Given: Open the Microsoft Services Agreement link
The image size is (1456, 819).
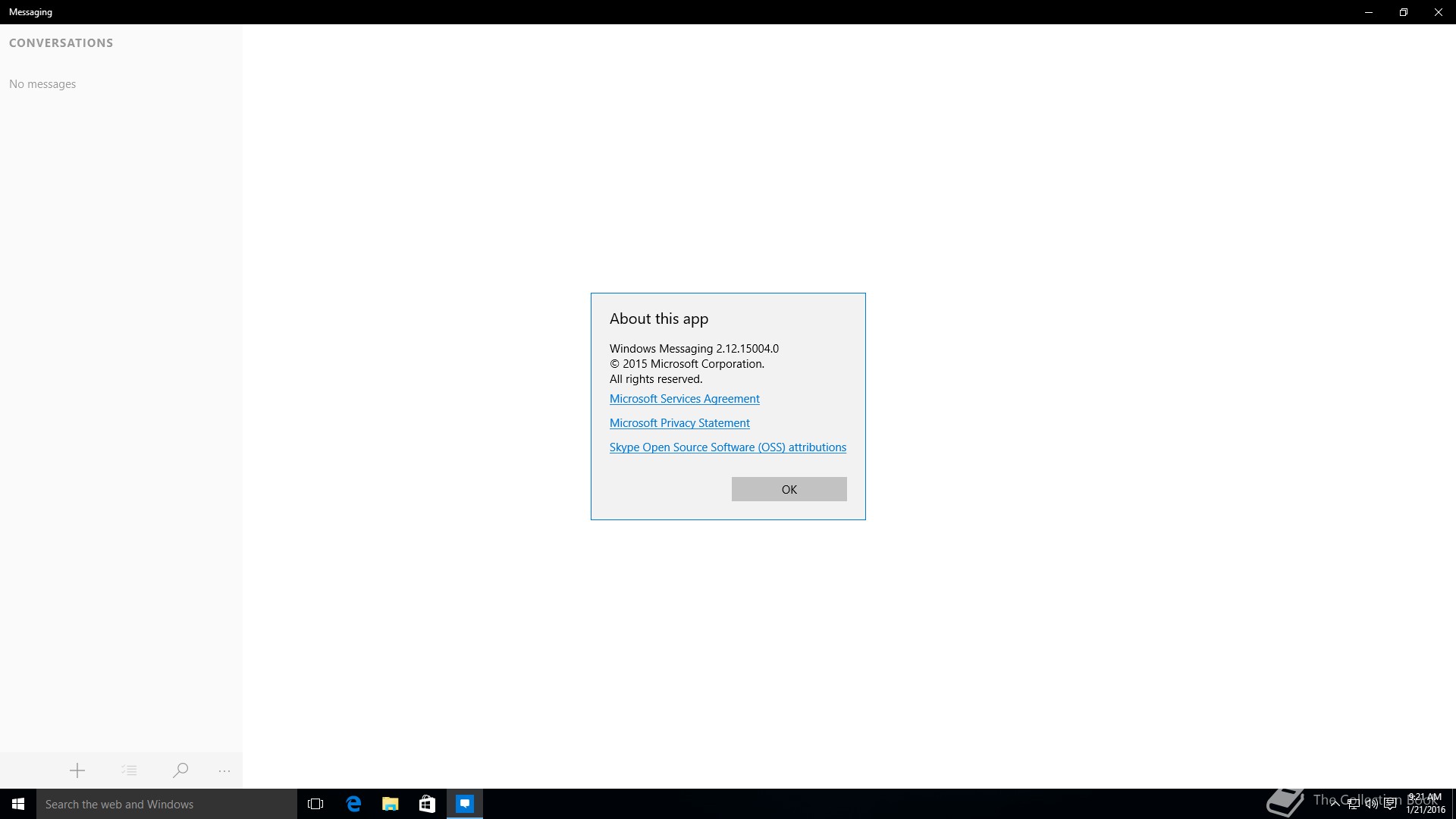Looking at the screenshot, I should point(684,399).
